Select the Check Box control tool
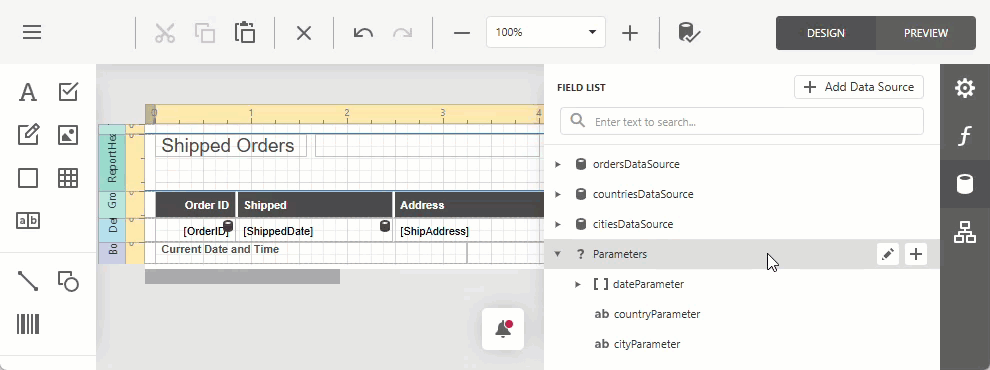 point(68,92)
